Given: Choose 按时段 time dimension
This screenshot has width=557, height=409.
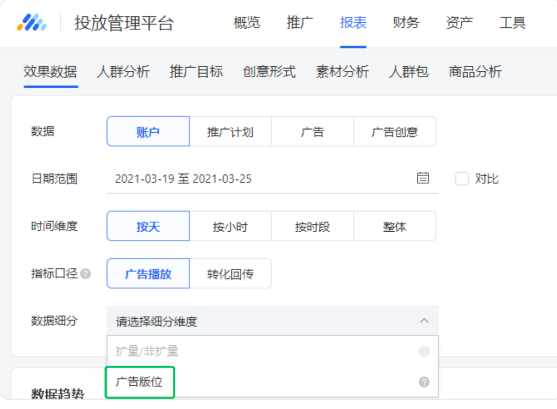Looking at the screenshot, I should [312, 226].
